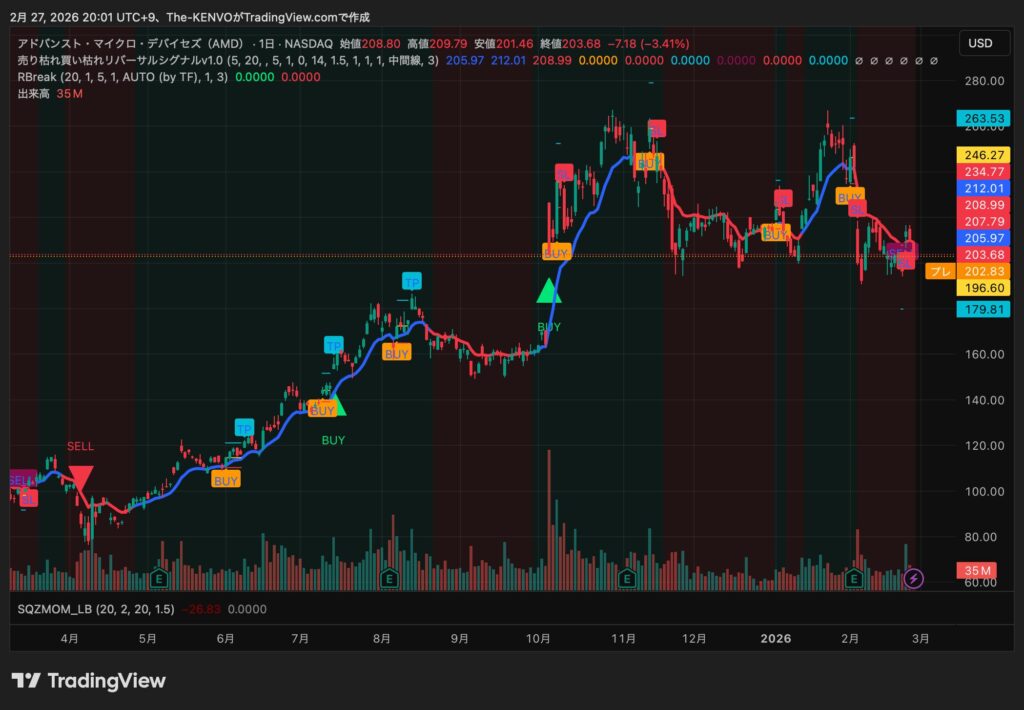Click the purple lightning bolt icon
This screenshot has width=1024, height=710.
913,578
